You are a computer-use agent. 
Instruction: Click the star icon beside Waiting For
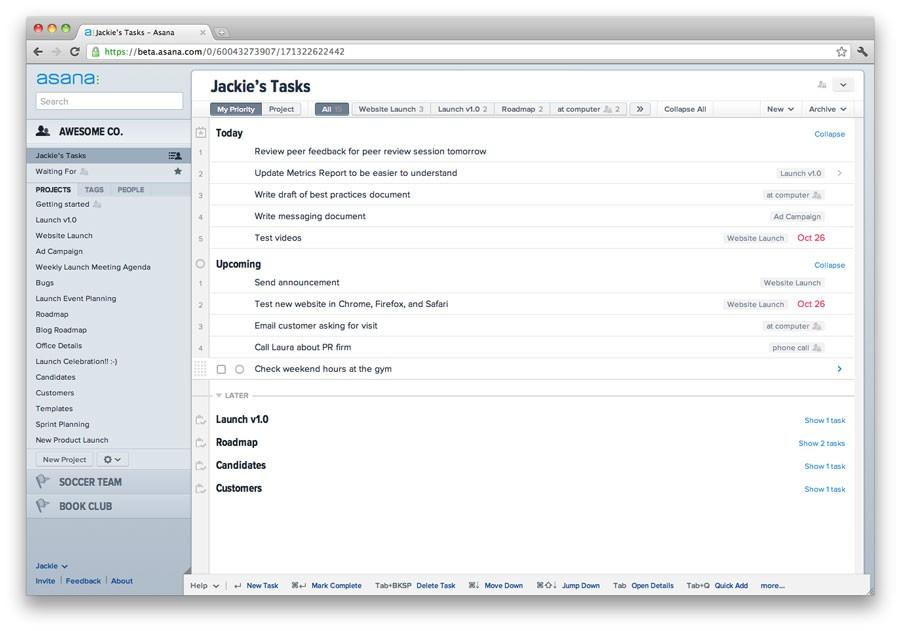click(x=178, y=171)
